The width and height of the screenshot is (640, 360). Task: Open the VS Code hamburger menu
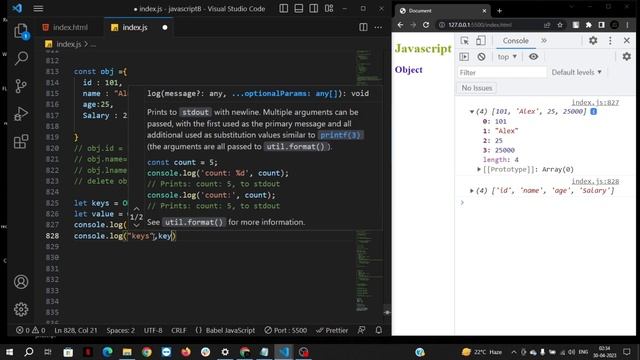click(x=38, y=9)
